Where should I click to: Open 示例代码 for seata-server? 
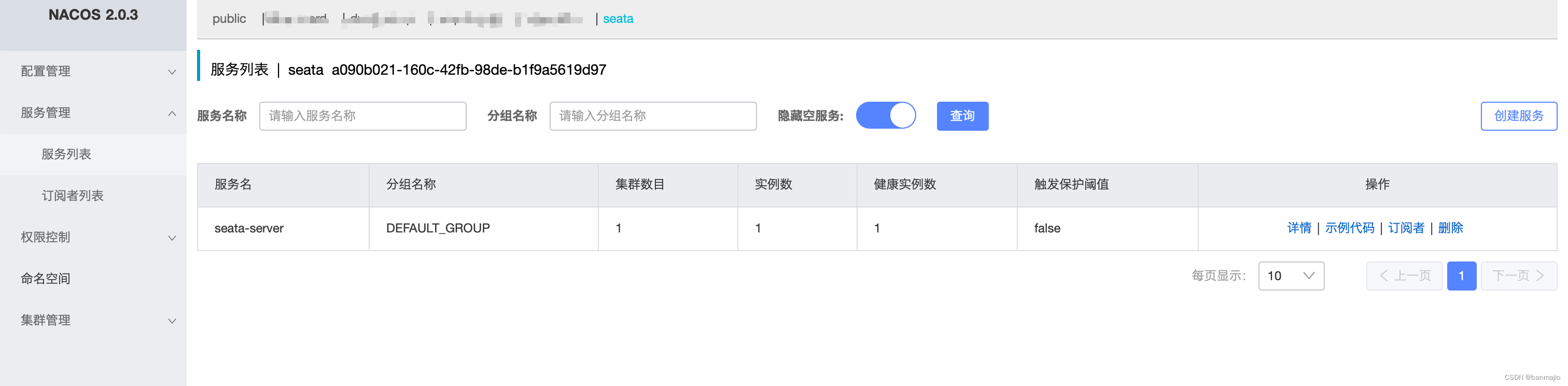click(1350, 228)
